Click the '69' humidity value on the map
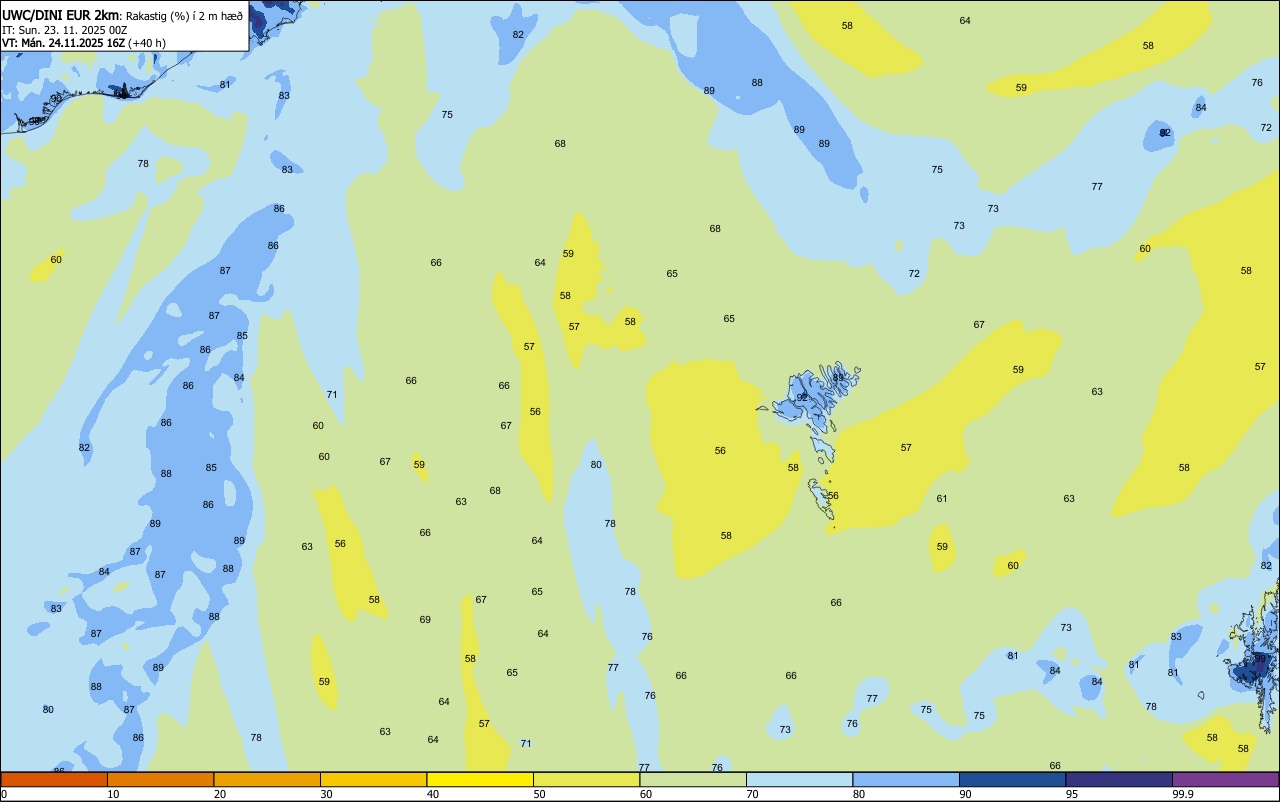Viewport: 1280px width, 802px height. point(425,619)
